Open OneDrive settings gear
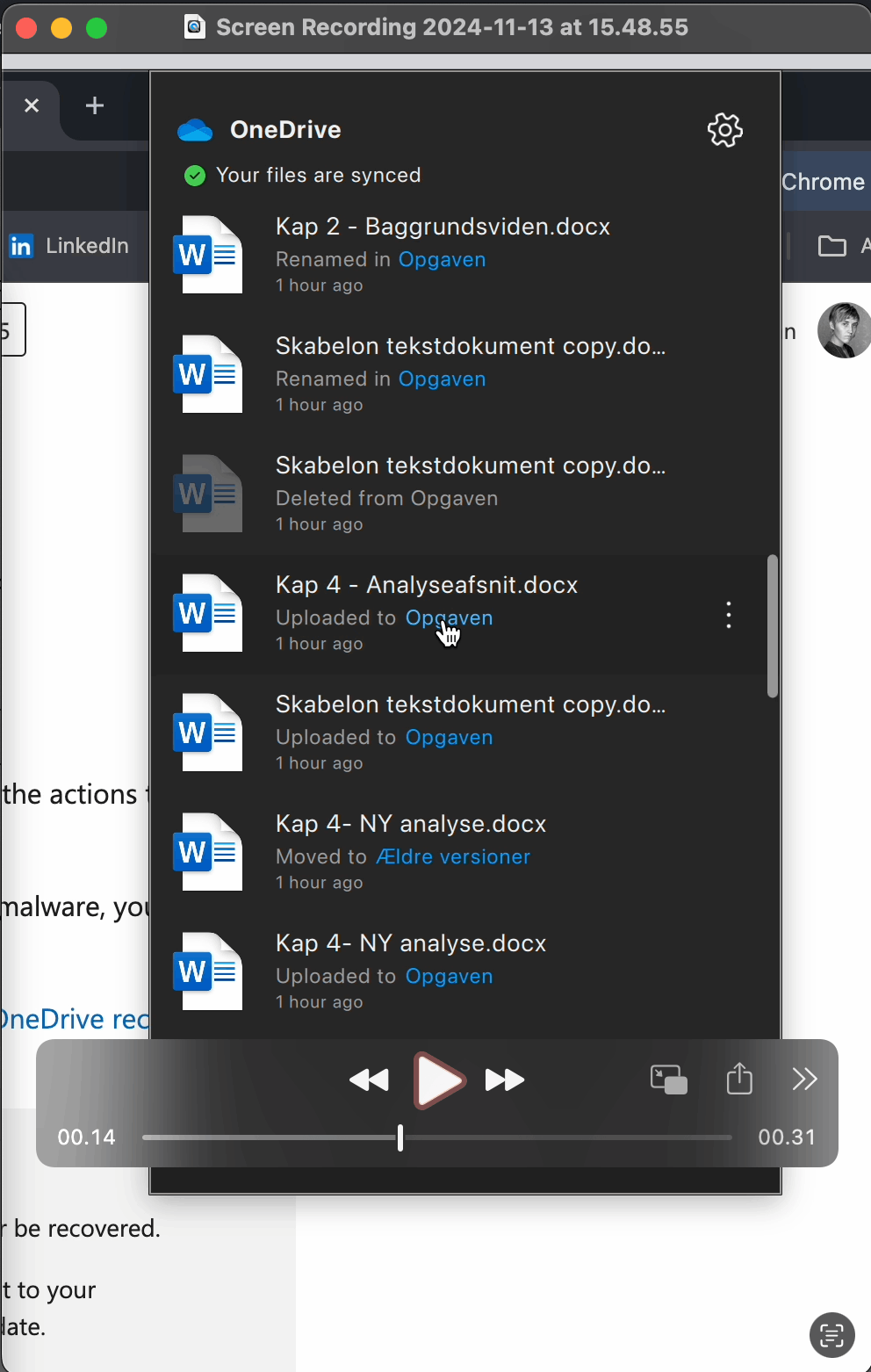The height and width of the screenshot is (1372, 871). (x=725, y=130)
